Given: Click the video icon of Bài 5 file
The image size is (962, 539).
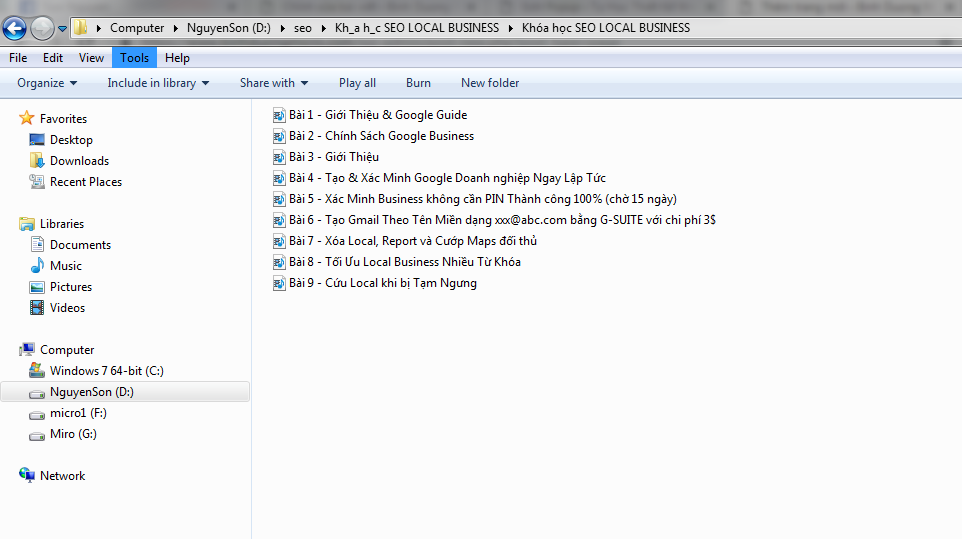Looking at the screenshot, I should (279, 199).
